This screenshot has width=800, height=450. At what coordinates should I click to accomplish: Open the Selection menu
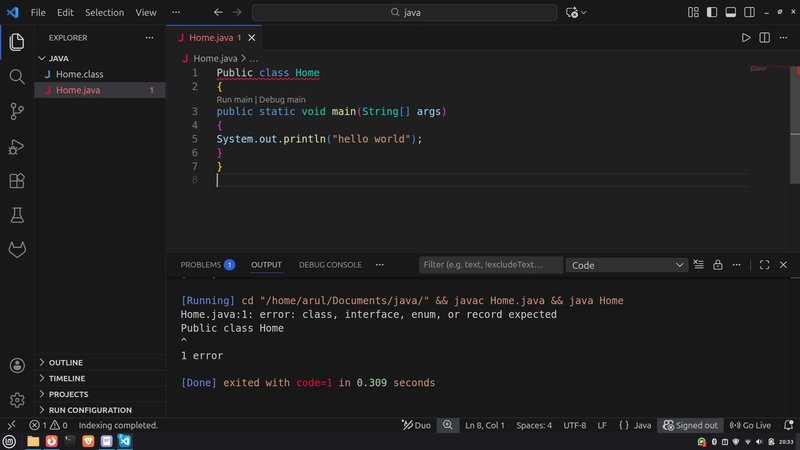coord(104,13)
